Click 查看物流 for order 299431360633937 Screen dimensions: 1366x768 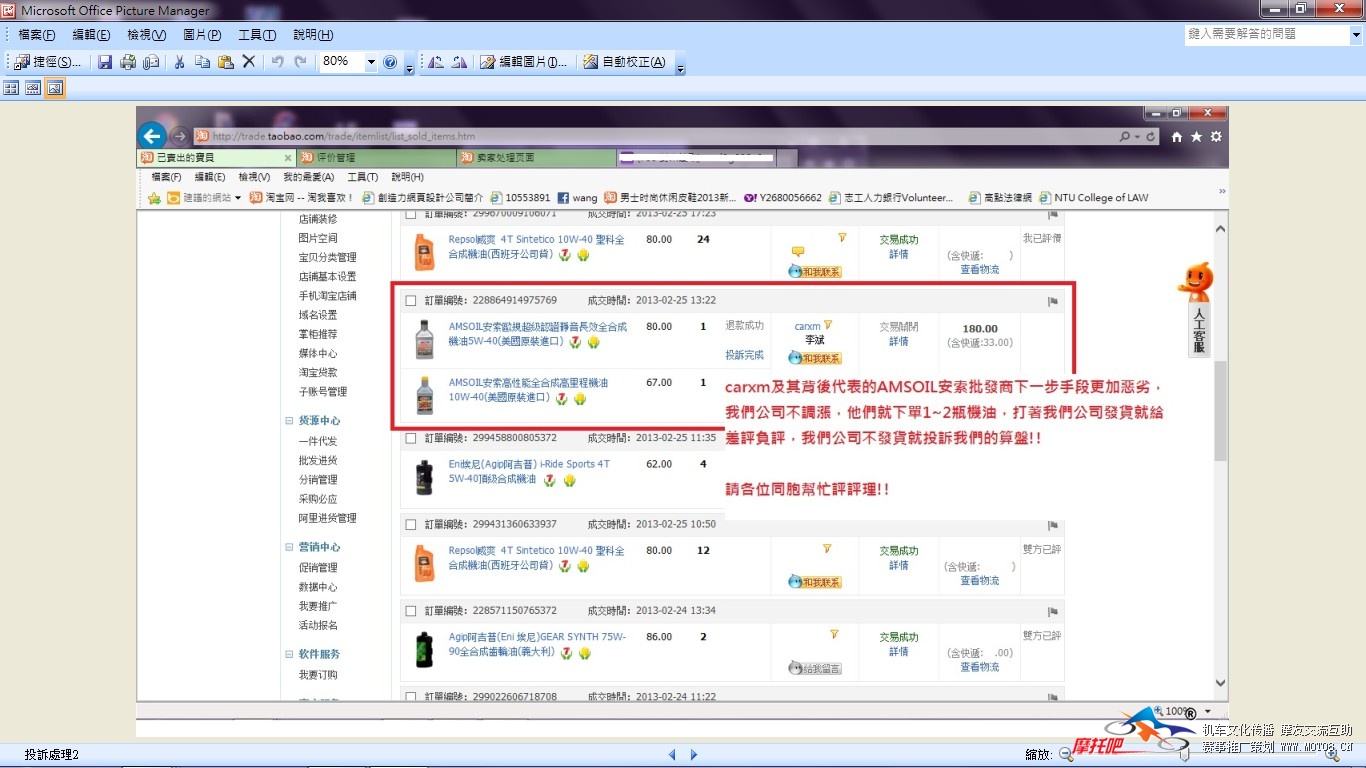(980, 581)
